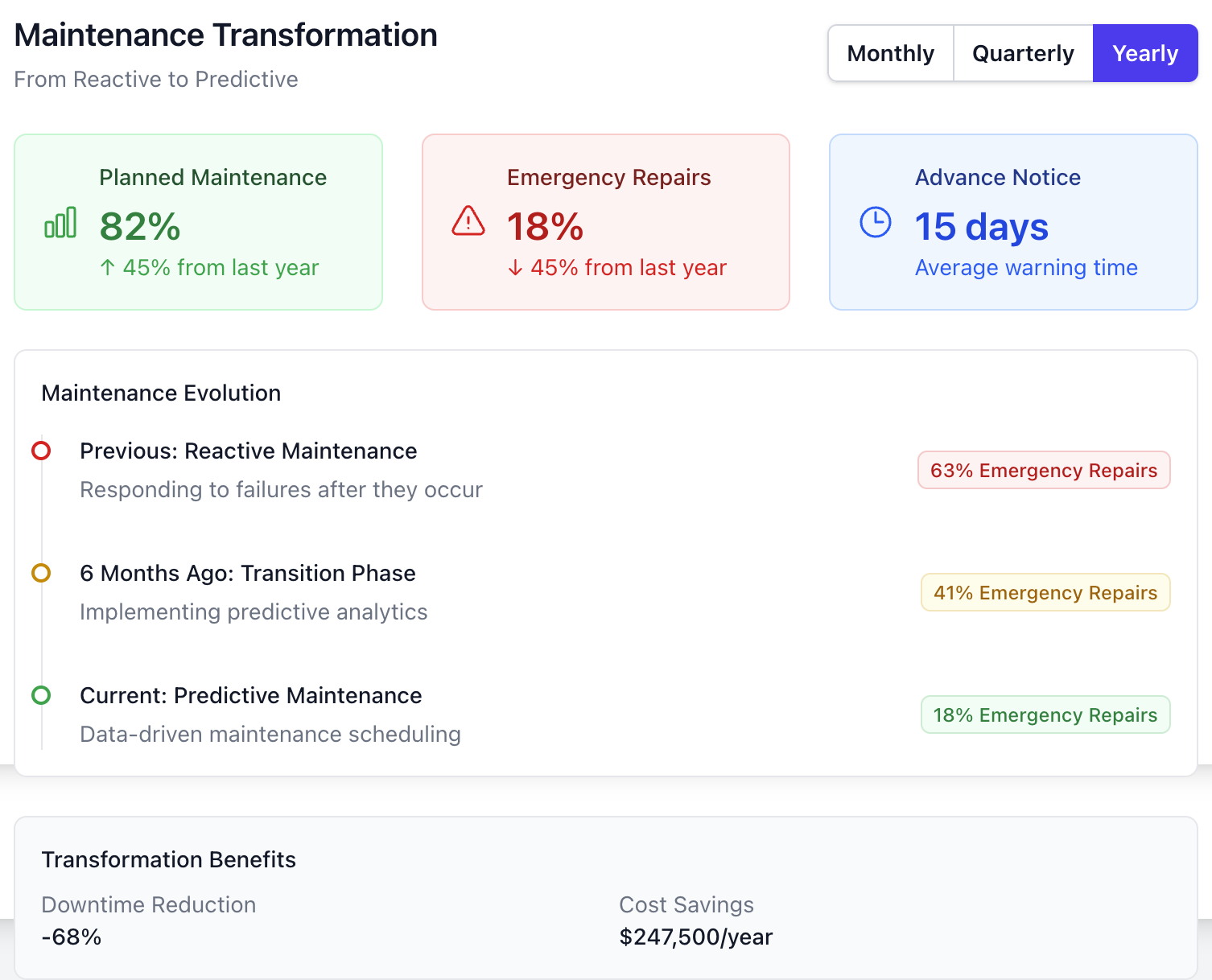This screenshot has width=1212, height=980.
Task: Click the 63% Emergency Repairs badge
Action: pyautogui.click(x=1044, y=470)
